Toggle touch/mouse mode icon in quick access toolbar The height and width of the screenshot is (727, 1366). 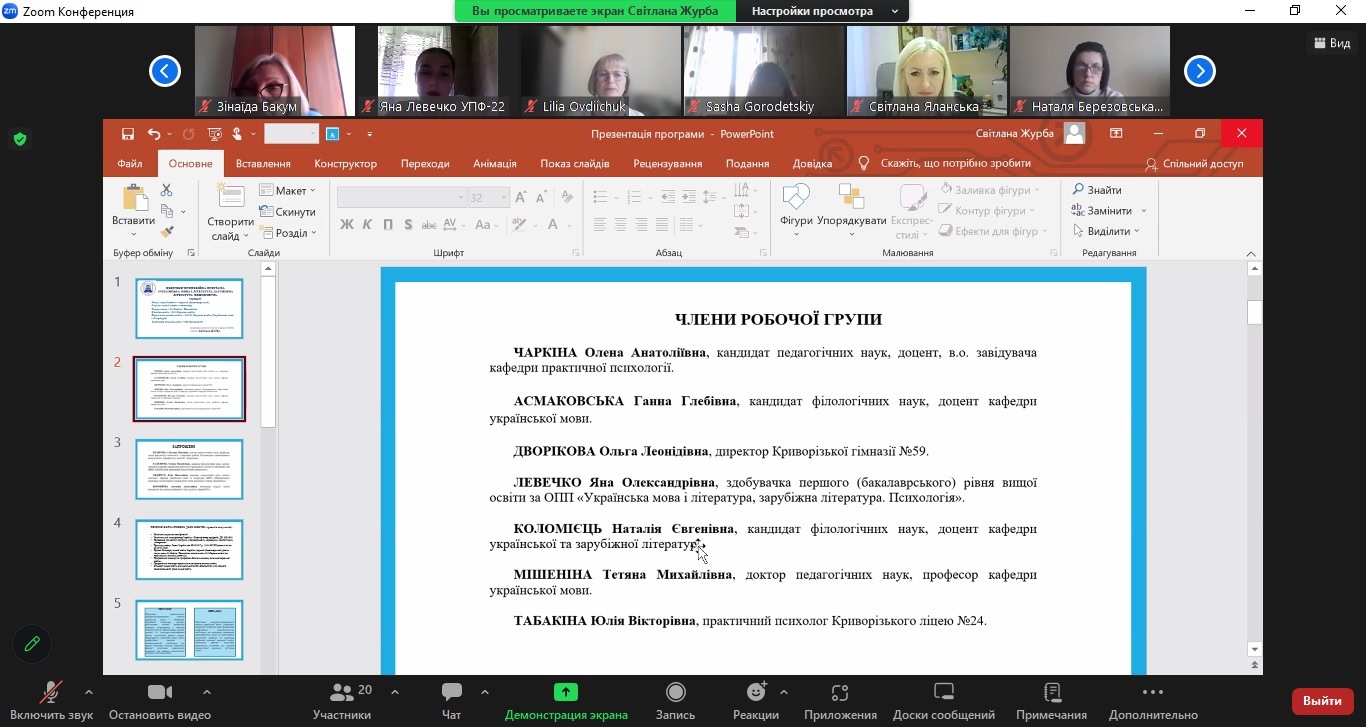pos(237,134)
